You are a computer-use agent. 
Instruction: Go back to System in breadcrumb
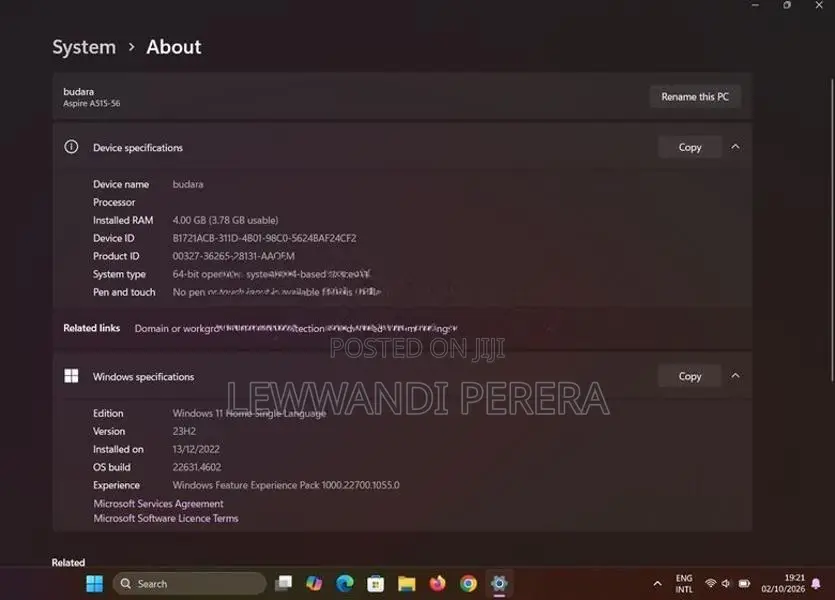tap(84, 47)
